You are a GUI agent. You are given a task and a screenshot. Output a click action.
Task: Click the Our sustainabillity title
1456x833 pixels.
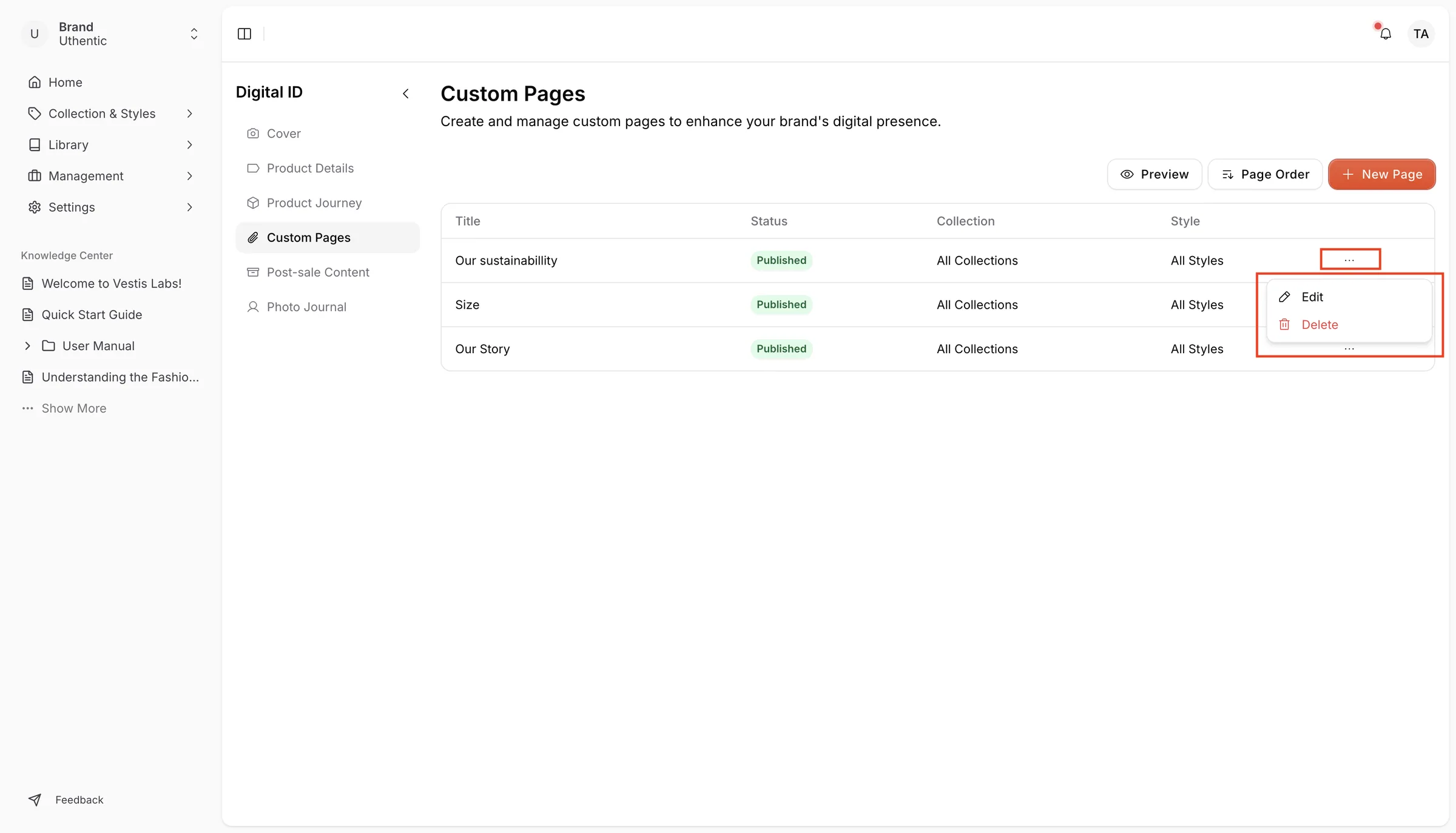pyautogui.click(x=506, y=260)
